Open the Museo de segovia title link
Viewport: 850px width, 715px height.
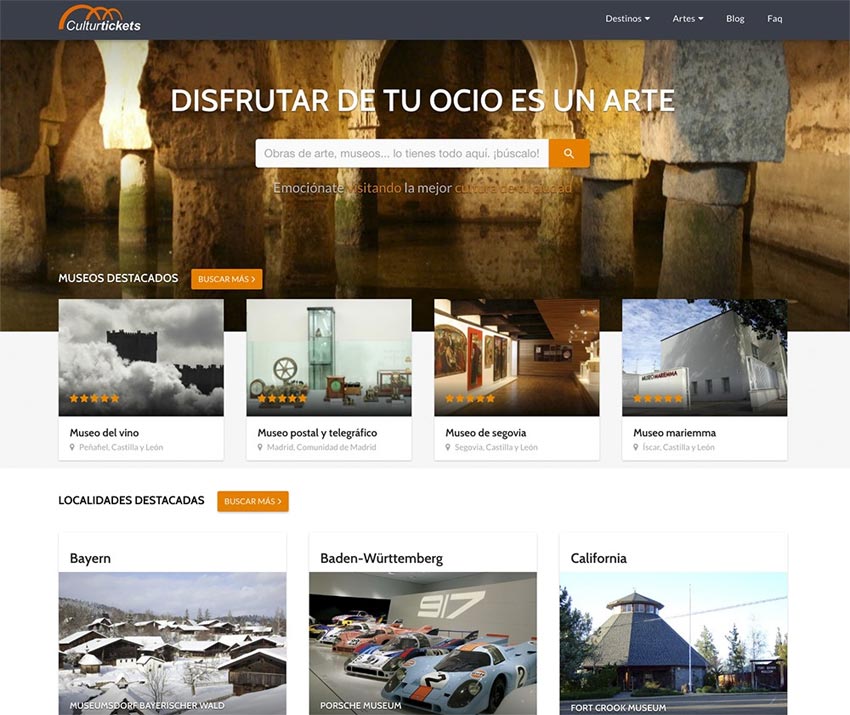tap(485, 432)
